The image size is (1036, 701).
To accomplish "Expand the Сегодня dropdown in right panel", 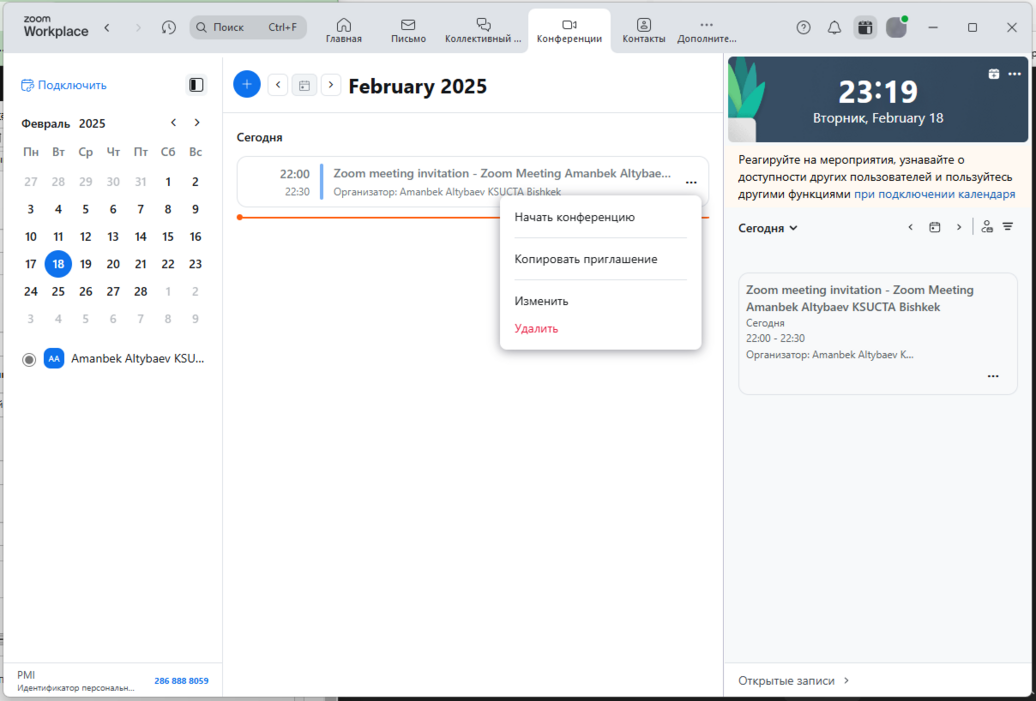I will pyautogui.click(x=768, y=228).
